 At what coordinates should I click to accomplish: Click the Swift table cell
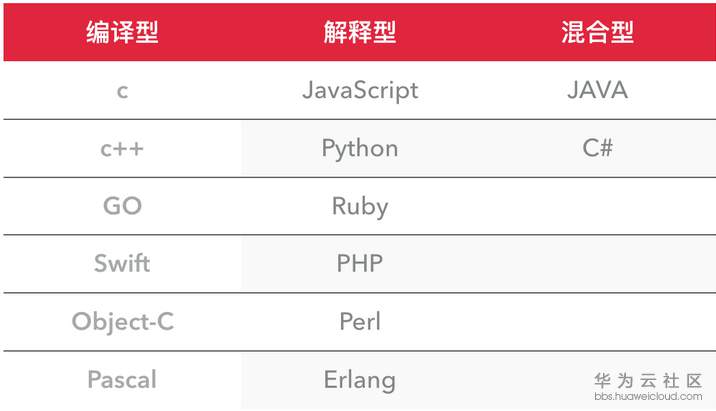122,265
